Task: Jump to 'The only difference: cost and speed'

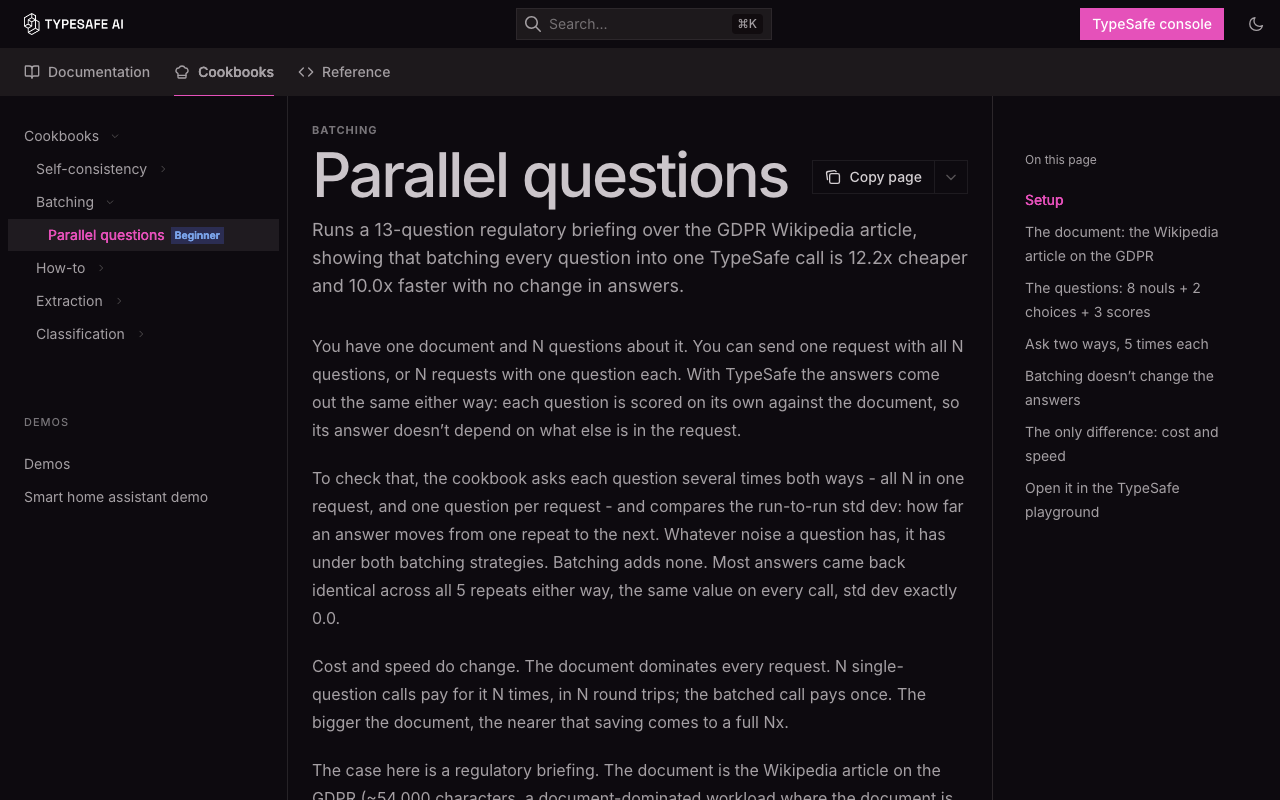Action: pos(1121,444)
